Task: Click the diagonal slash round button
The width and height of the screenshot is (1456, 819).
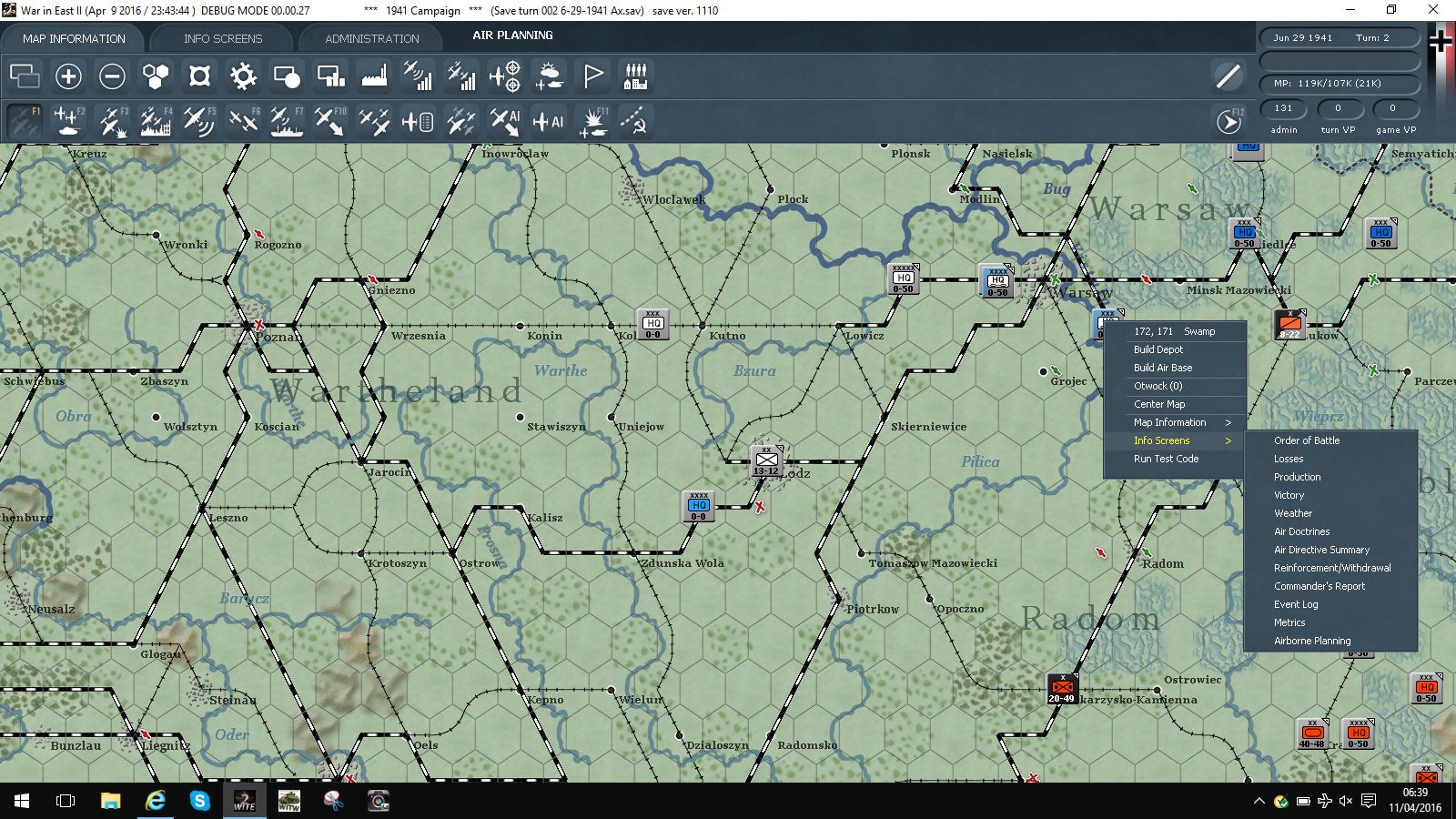Action: tap(1228, 76)
